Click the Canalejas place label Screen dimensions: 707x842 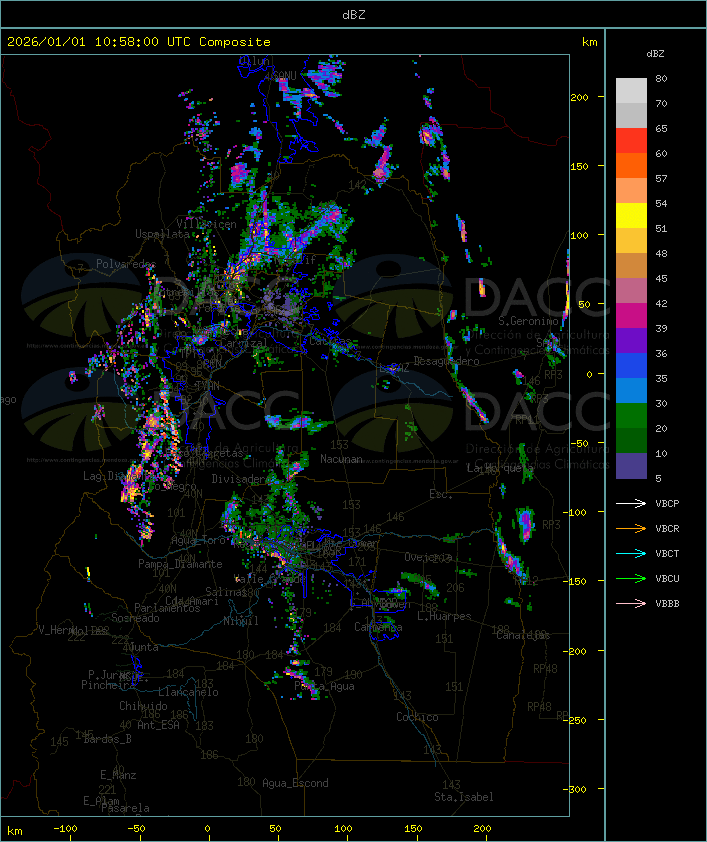523,635
